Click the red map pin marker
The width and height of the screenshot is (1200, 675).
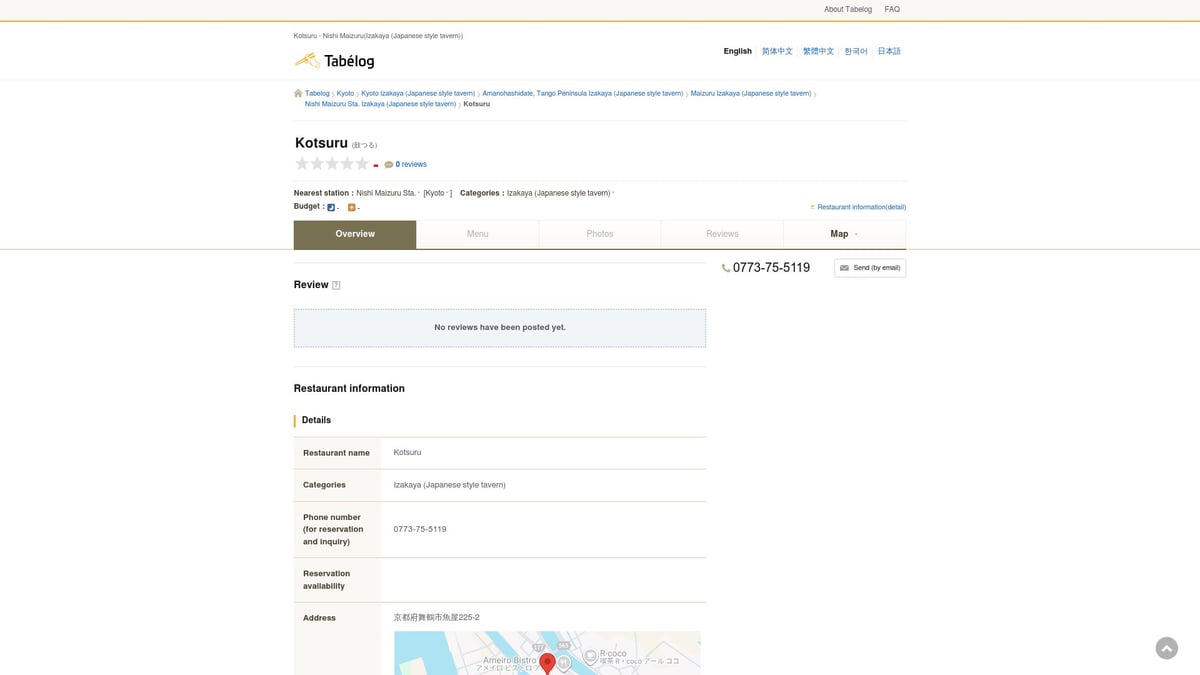click(547, 662)
